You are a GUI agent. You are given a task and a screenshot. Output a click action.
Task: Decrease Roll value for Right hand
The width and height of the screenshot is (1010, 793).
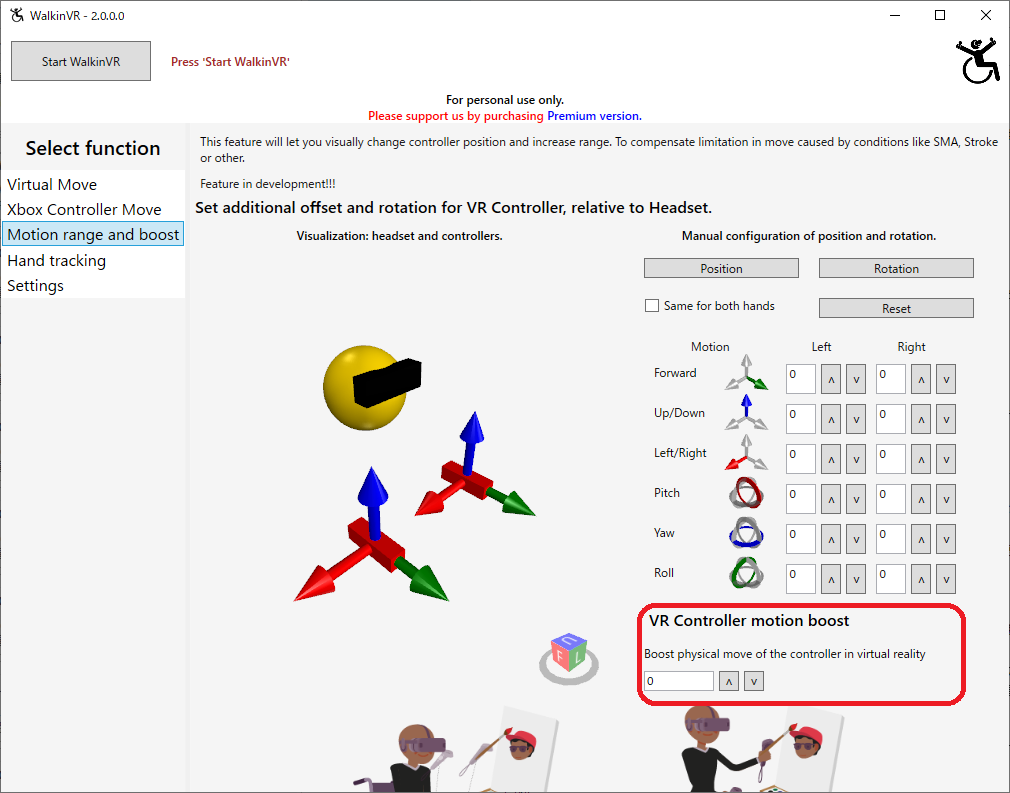point(946,579)
